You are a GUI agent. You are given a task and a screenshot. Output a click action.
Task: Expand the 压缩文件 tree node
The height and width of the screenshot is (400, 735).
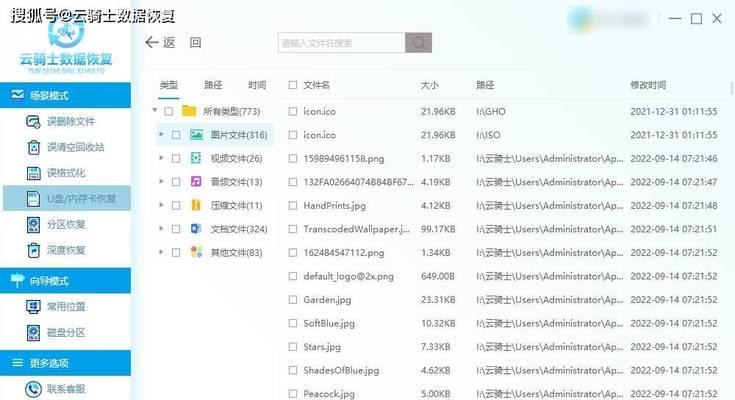[x=161, y=204]
